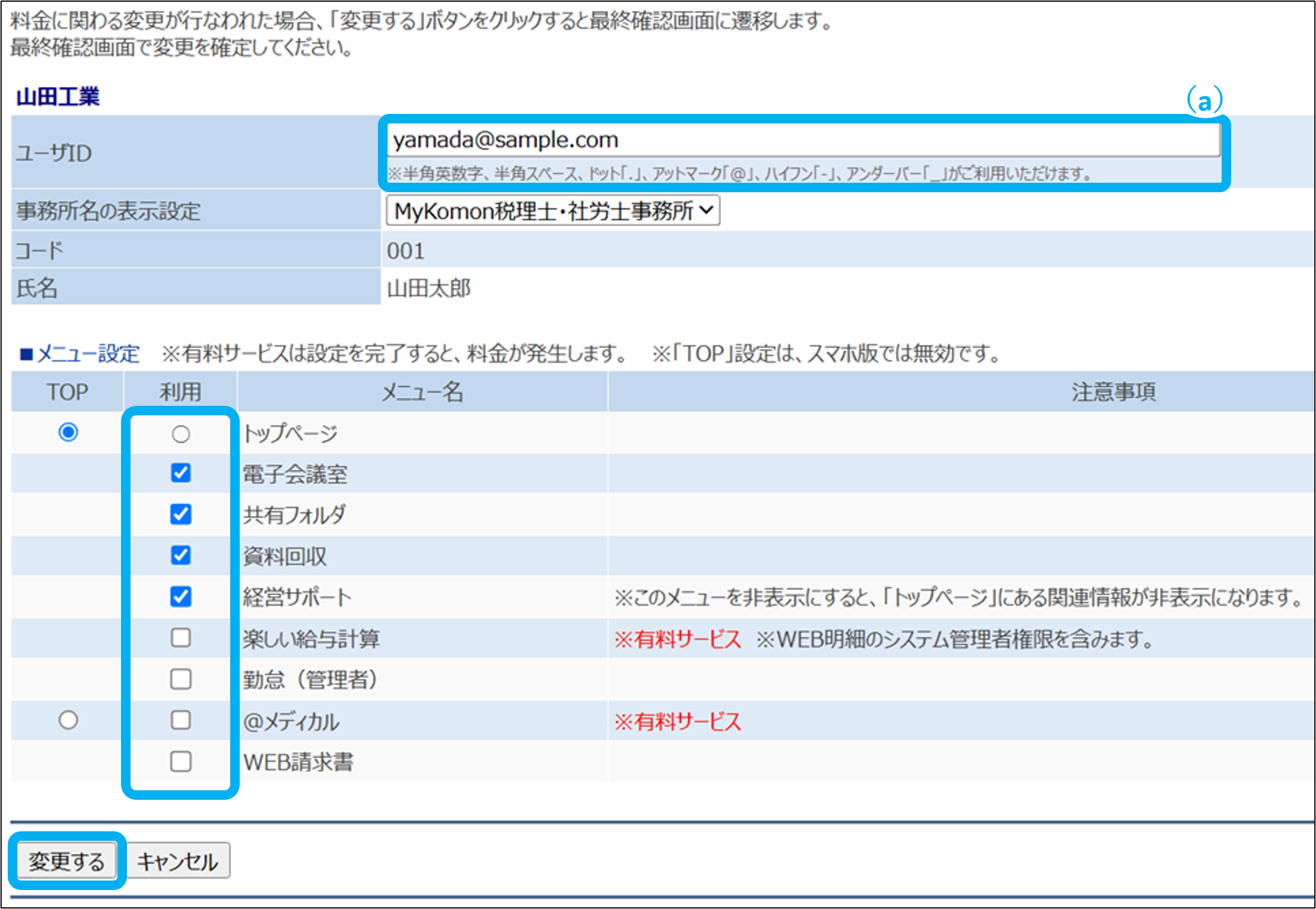Click the ユーザID email input field
The width and height of the screenshot is (1316, 909).
point(802,140)
